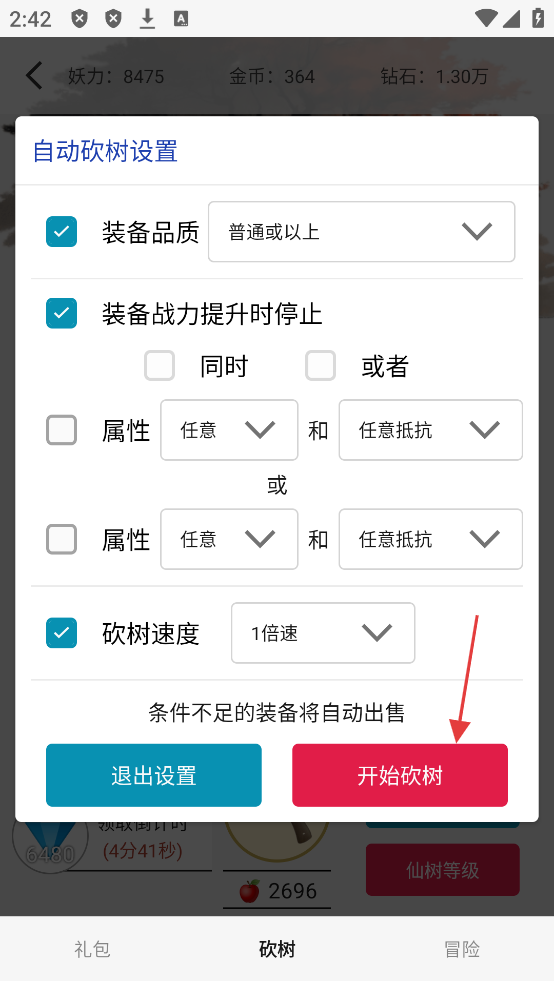Tap the keyboard language 'A' status icon
The width and height of the screenshot is (554, 984).
point(181,19)
